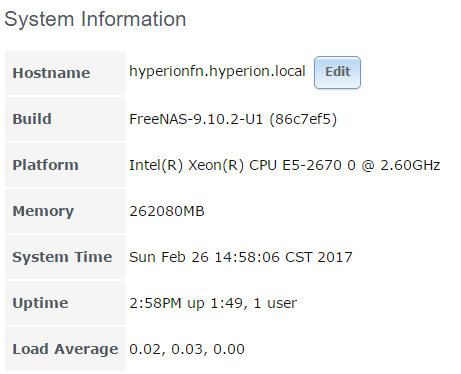Click the build hash (86c7ef5) text

pos(303,119)
